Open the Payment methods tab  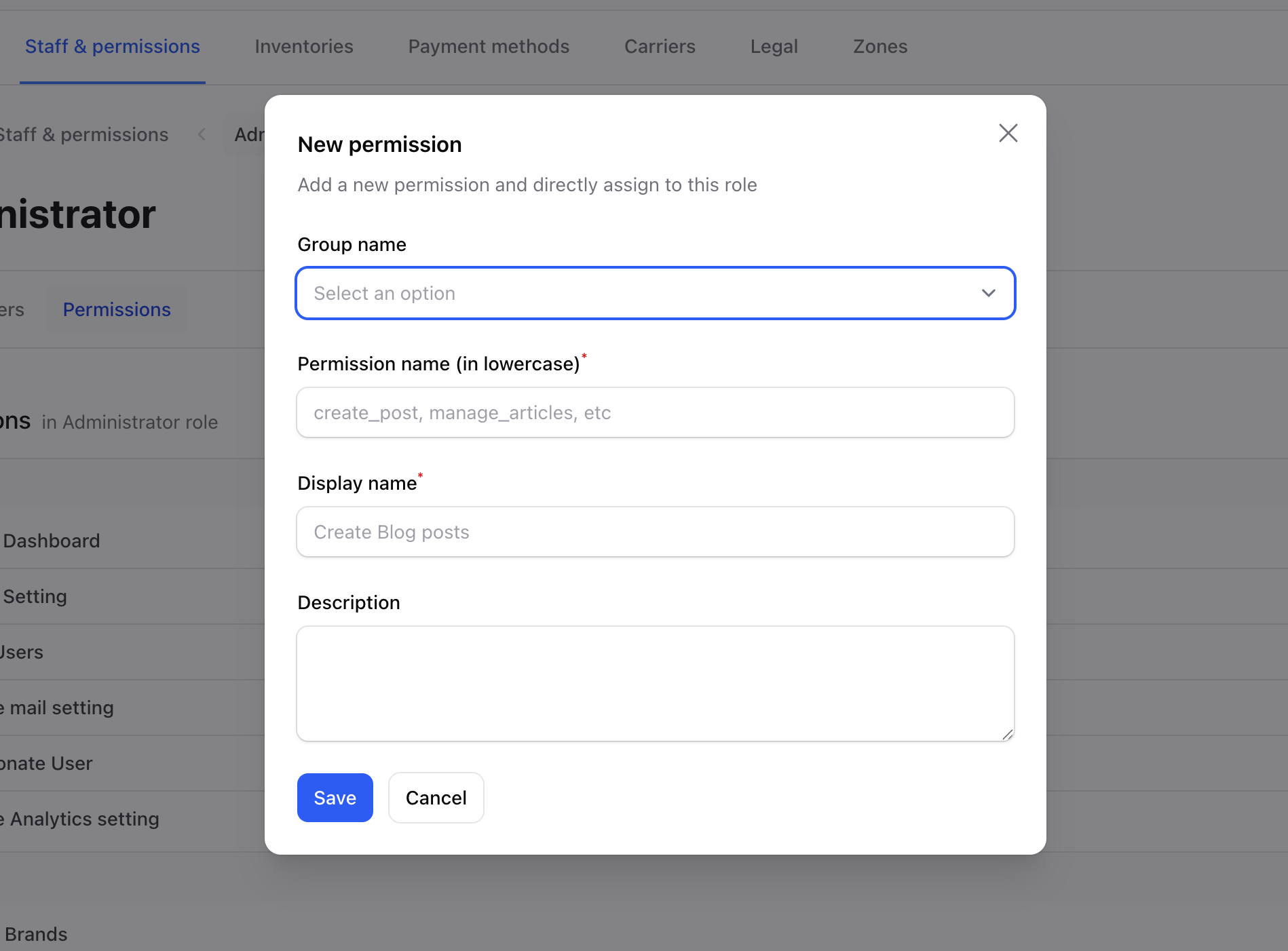click(x=489, y=46)
